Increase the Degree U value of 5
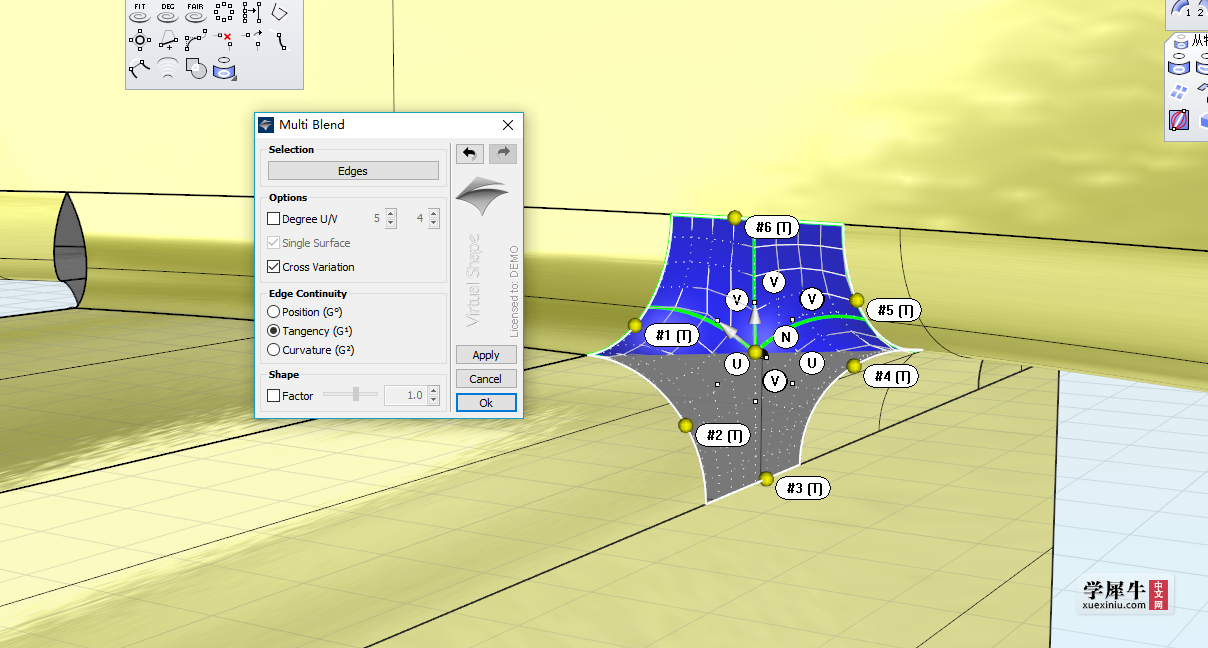 click(391, 214)
